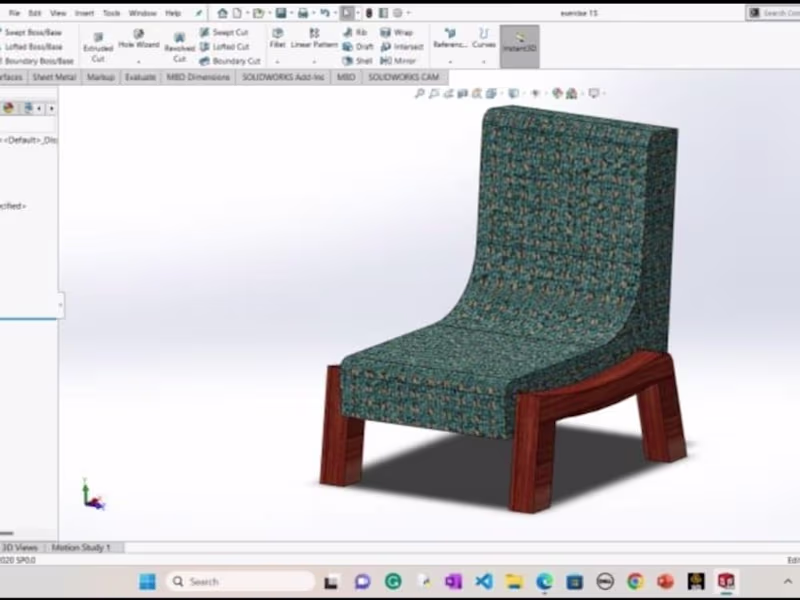The image size is (800, 600).
Task: Collapse the FeatureManager design tree panel
Action: coord(63,306)
